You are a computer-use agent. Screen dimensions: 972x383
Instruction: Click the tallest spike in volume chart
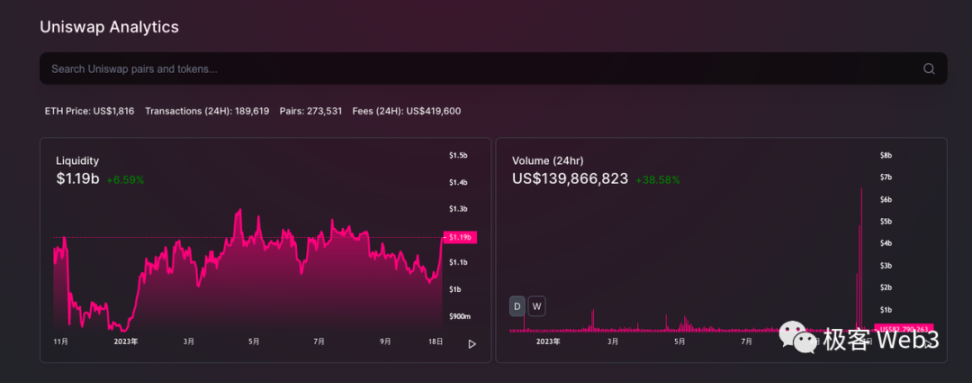click(x=861, y=258)
